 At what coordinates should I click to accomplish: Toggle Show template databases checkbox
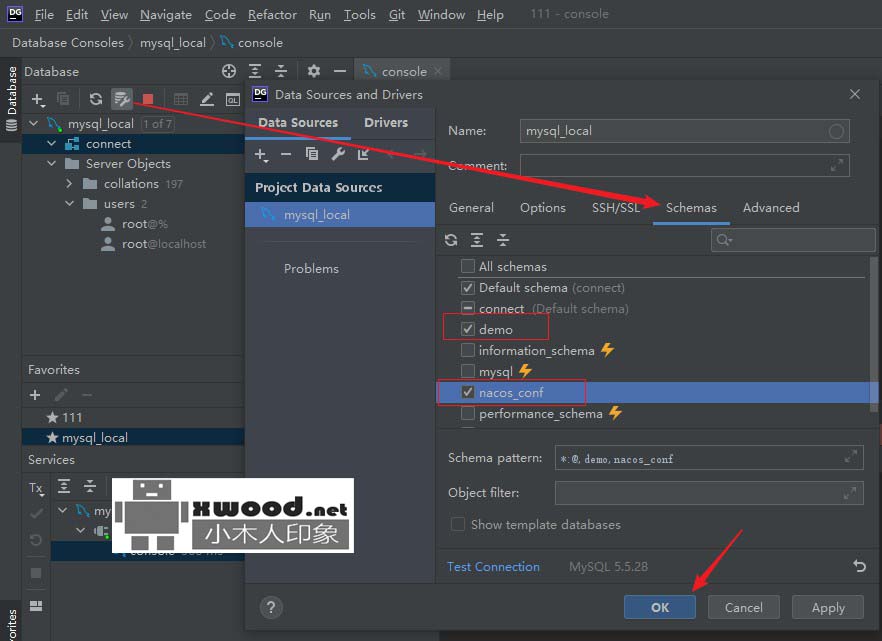tap(458, 524)
